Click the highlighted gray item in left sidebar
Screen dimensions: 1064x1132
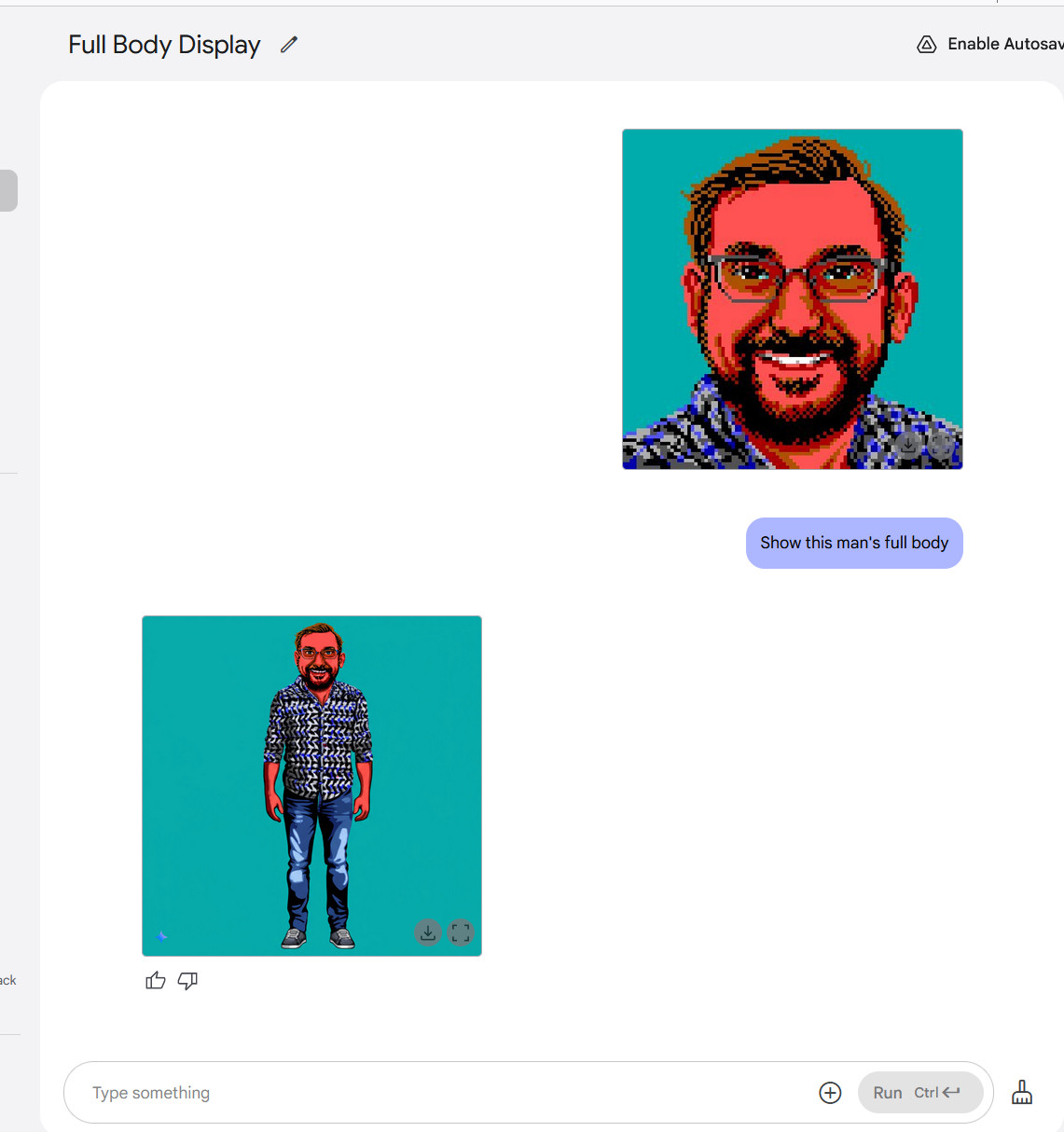(8, 191)
